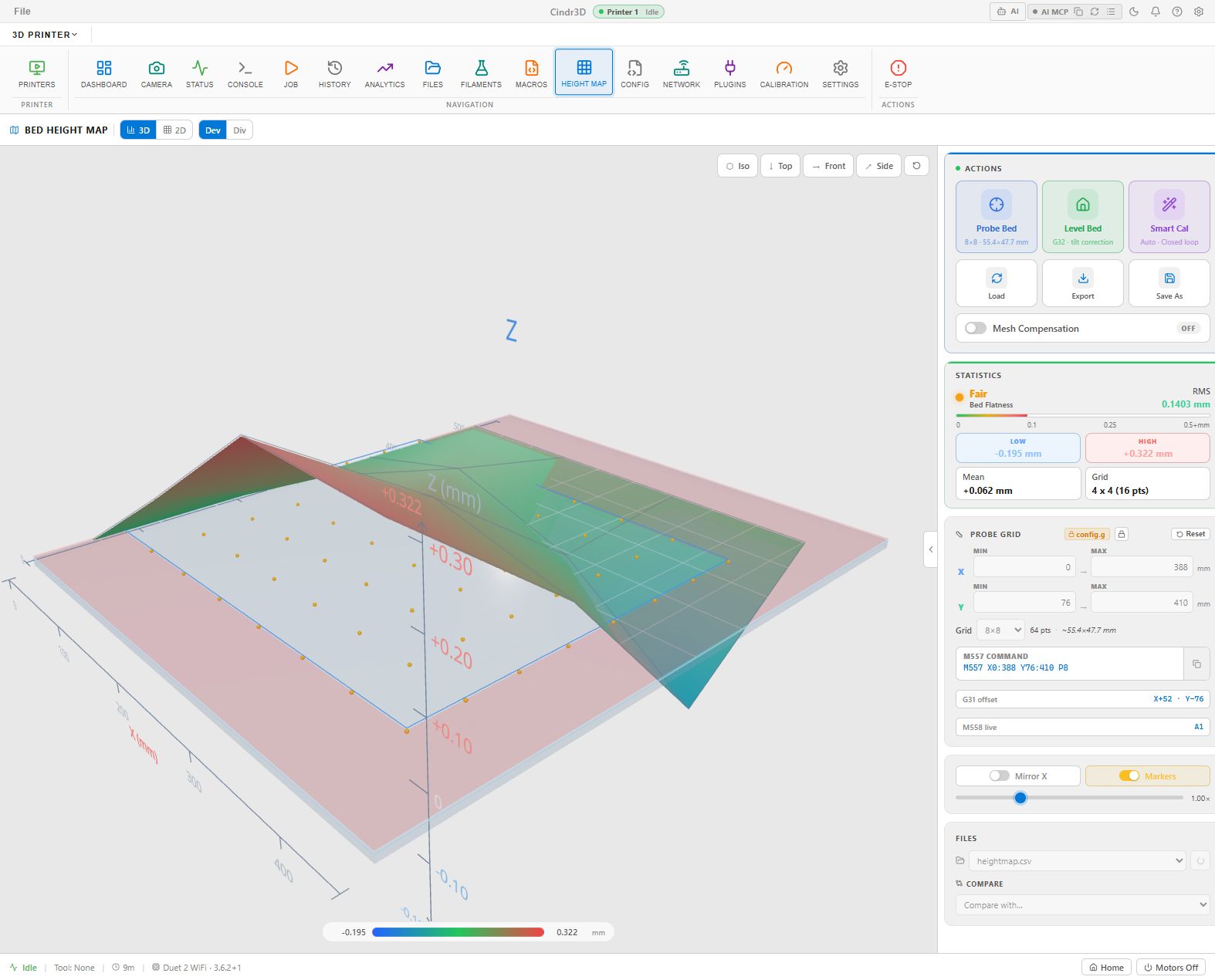Click the AI MCP refresh icon
Image resolution: width=1215 pixels, height=980 pixels.
point(1095,12)
